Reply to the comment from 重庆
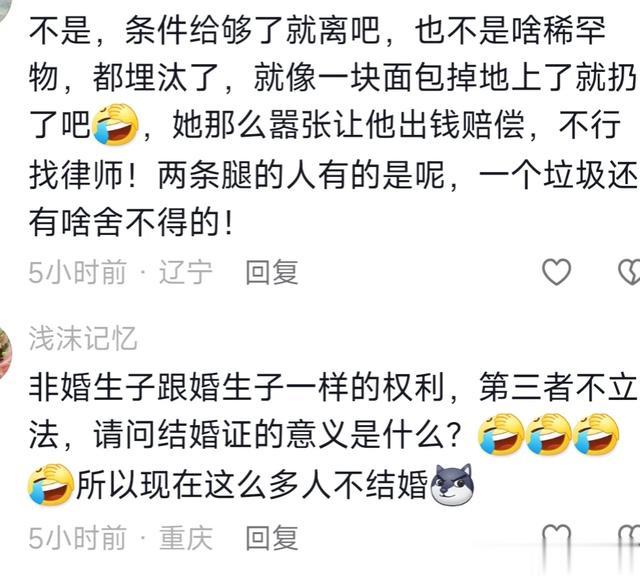The width and height of the screenshot is (640, 582). point(272,538)
